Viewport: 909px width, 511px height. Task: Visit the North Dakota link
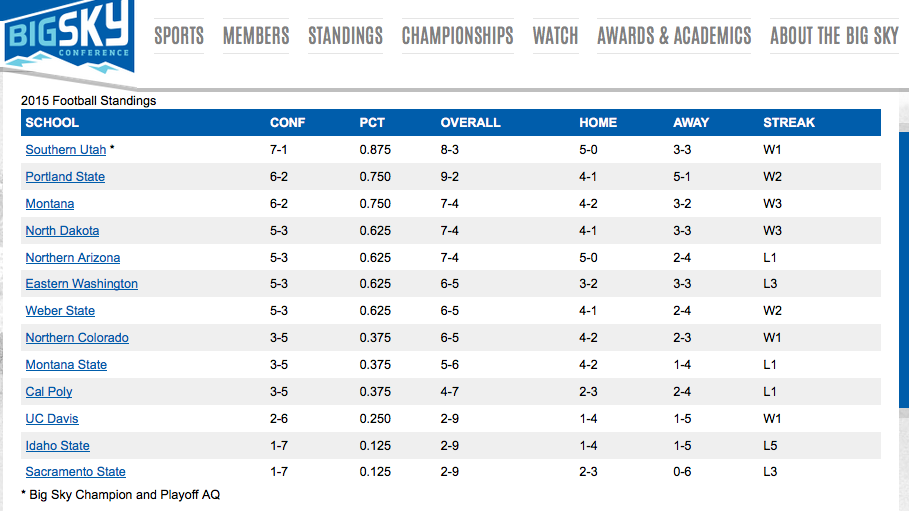coord(62,231)
